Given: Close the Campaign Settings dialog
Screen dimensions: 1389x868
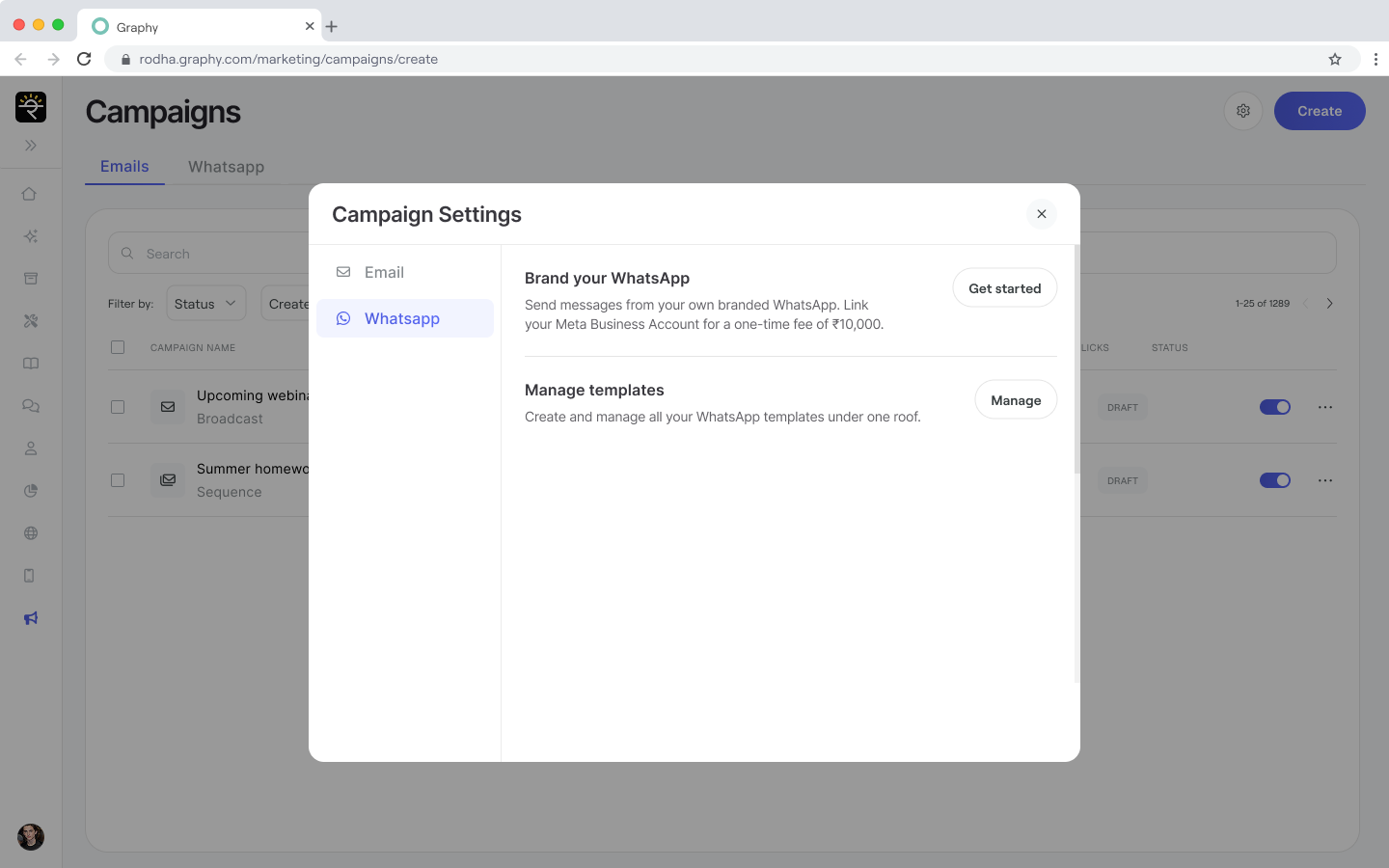Looking at the screenshot, I should pos(1041,214).
